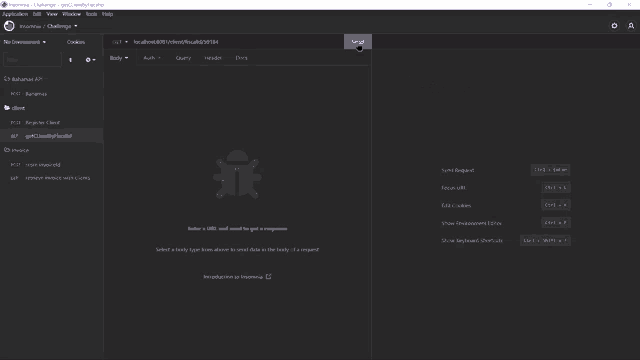The width and height of the screenshot is (640, 360).
Task: Select the POST Register Client request
Action: coord(51,122)
